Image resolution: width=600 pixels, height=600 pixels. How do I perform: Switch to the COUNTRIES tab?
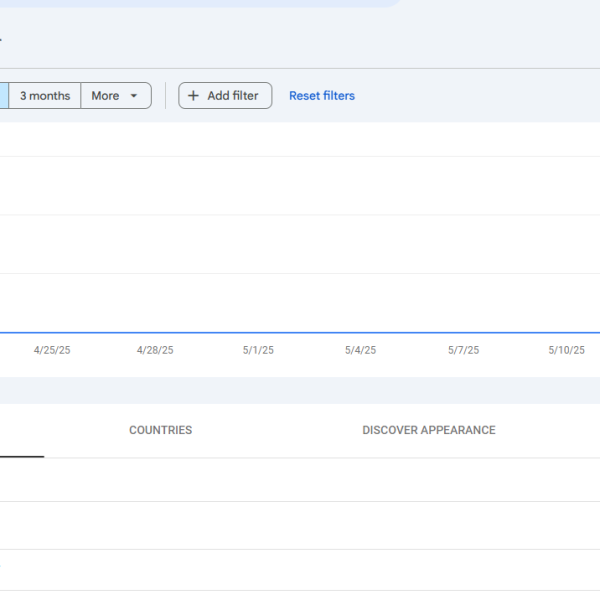[160, 430]
